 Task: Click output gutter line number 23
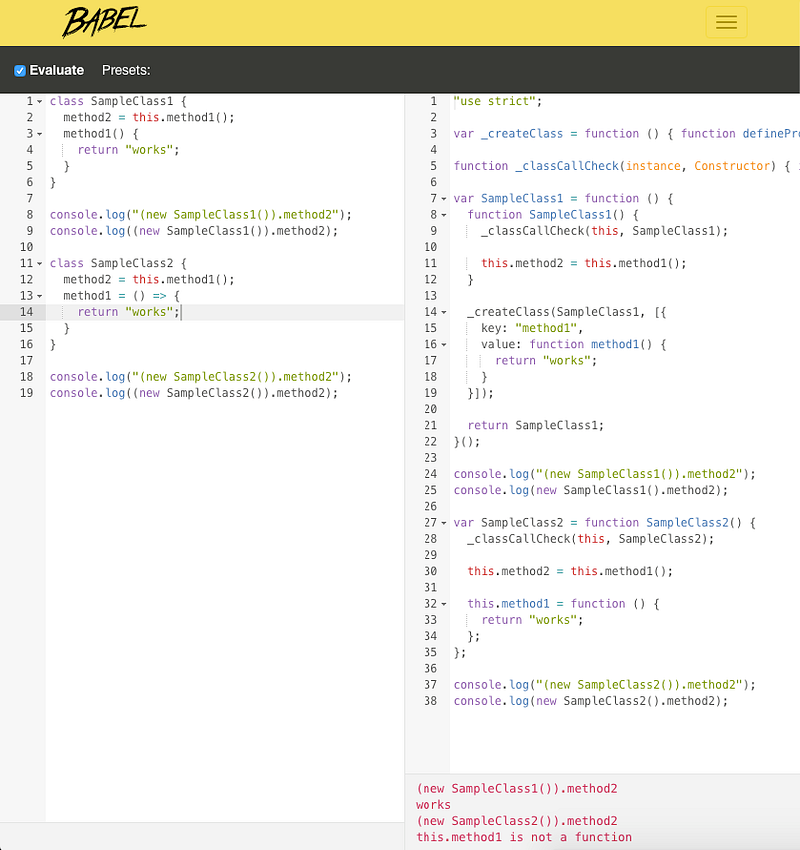[430, 458]
